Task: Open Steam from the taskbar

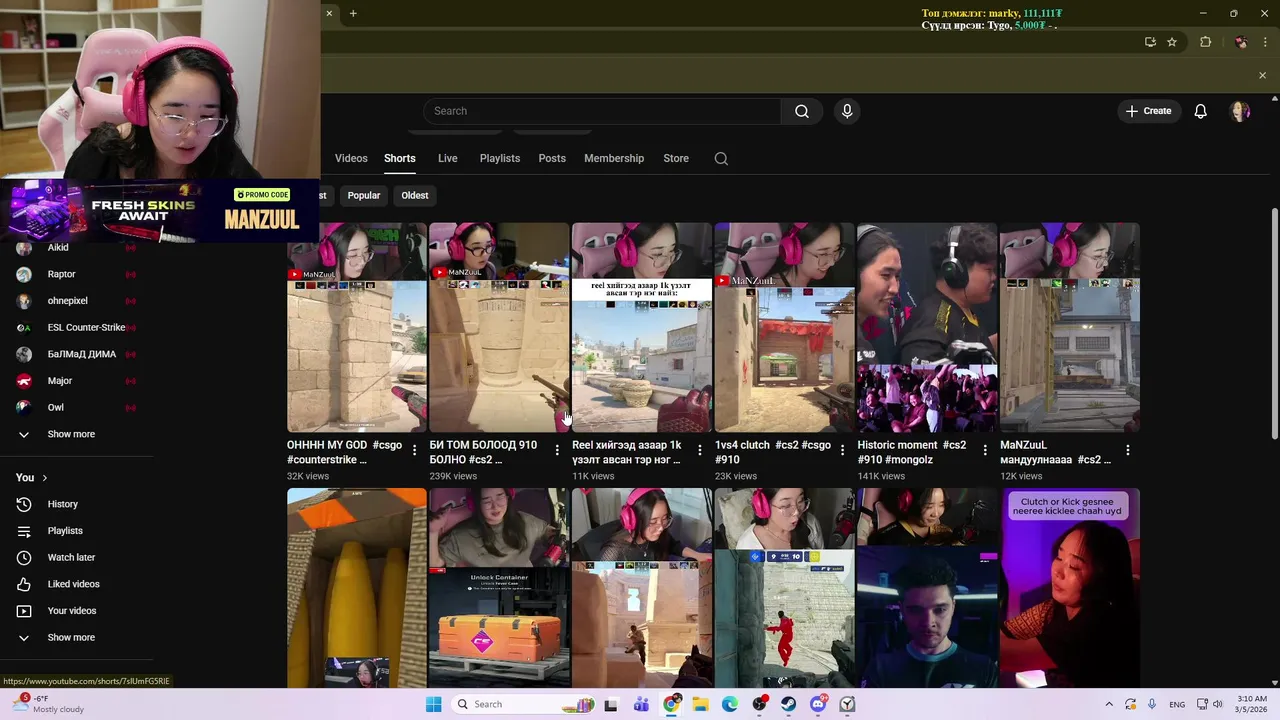Action: tap(789, 704)
